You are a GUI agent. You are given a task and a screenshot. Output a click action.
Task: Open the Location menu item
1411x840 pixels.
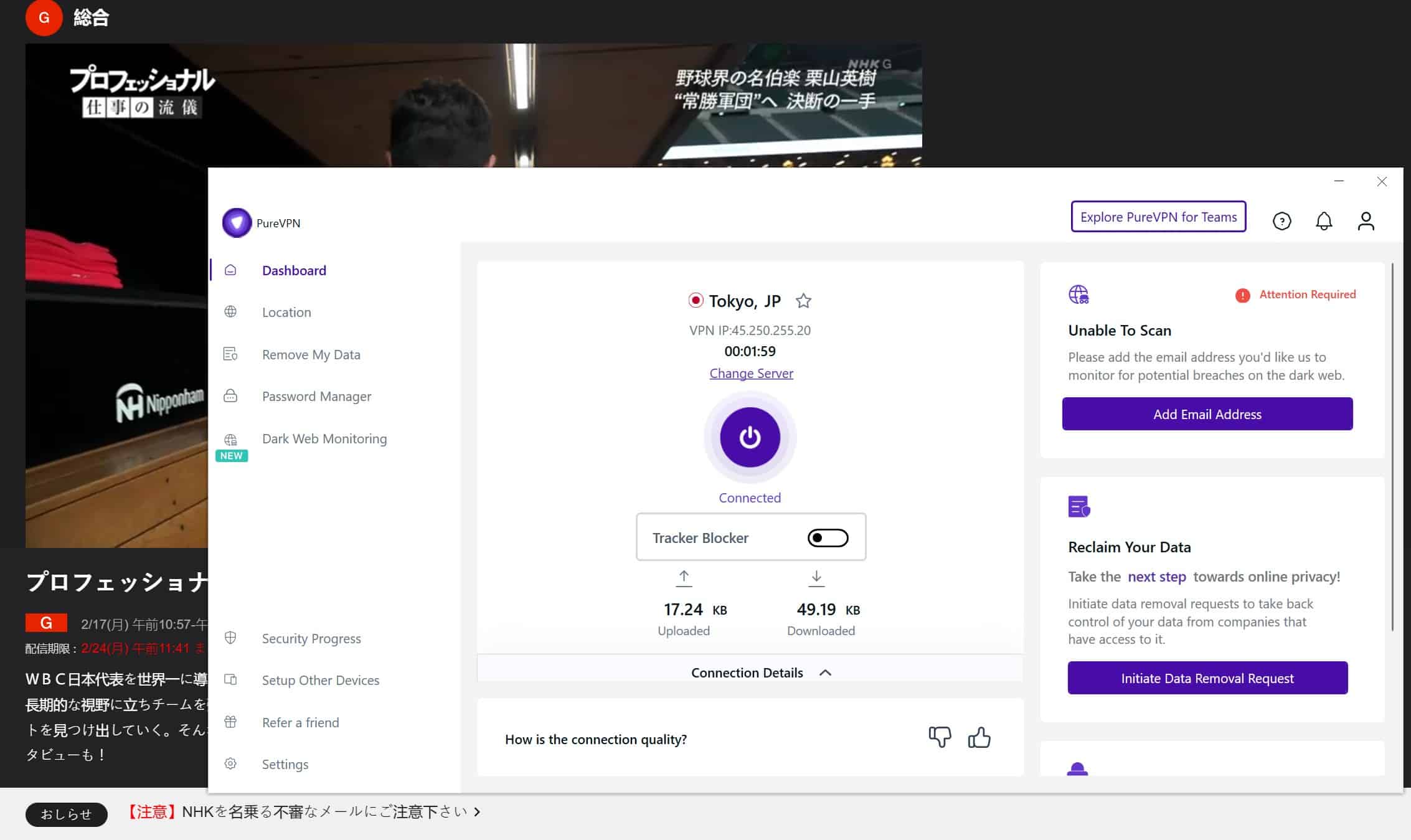coord(286,312)
